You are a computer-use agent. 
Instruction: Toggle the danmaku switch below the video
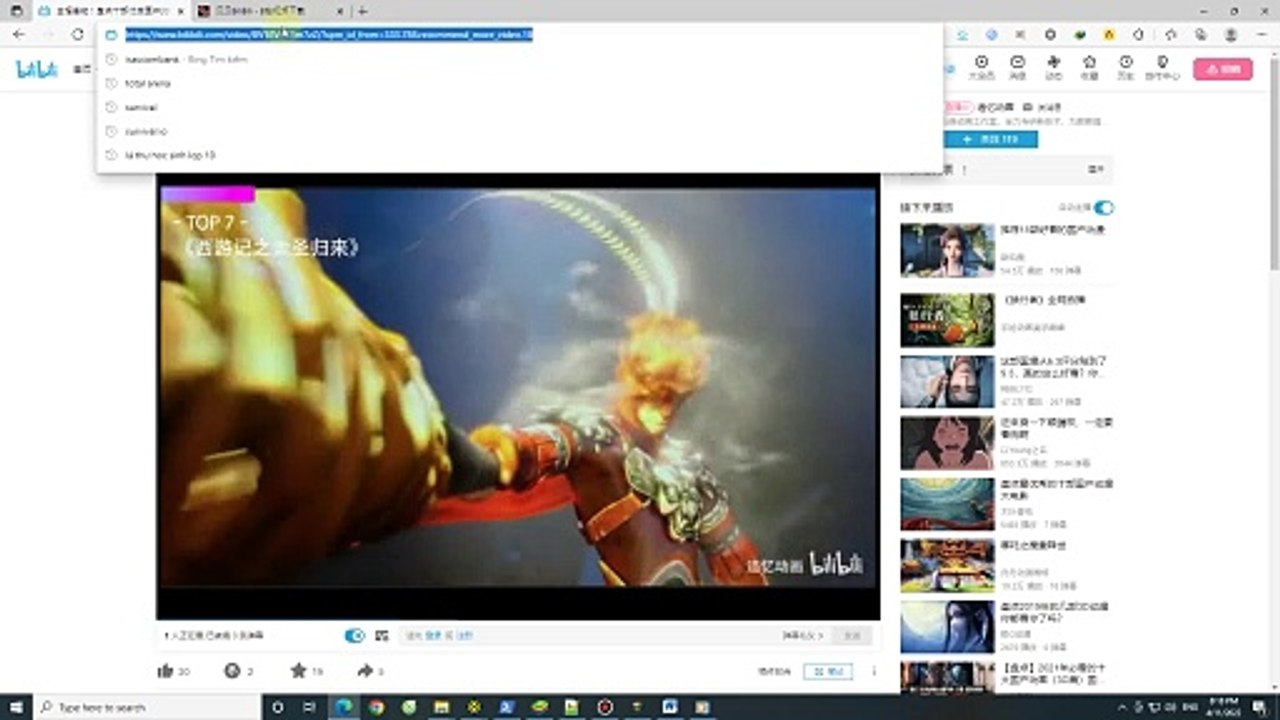pos(354,635)
